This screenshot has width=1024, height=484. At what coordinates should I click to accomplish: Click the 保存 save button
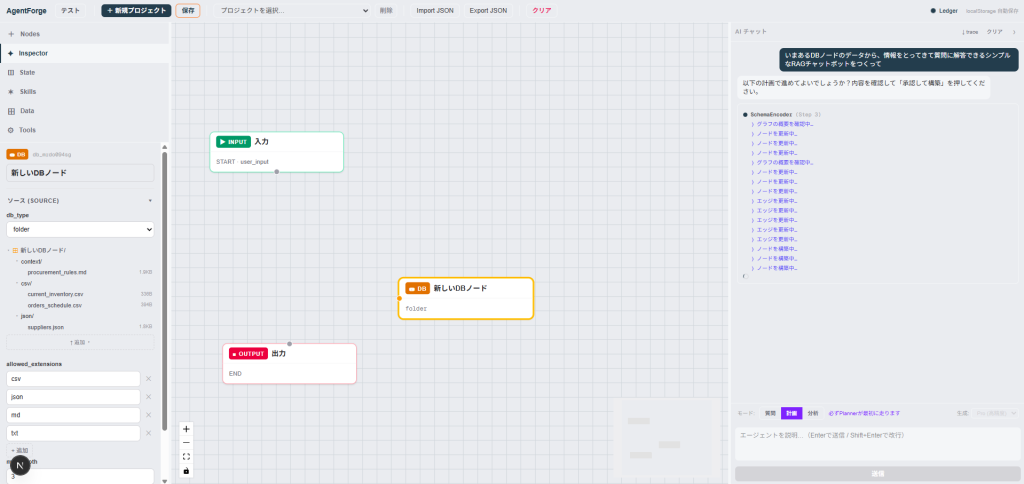pos(188,10)
